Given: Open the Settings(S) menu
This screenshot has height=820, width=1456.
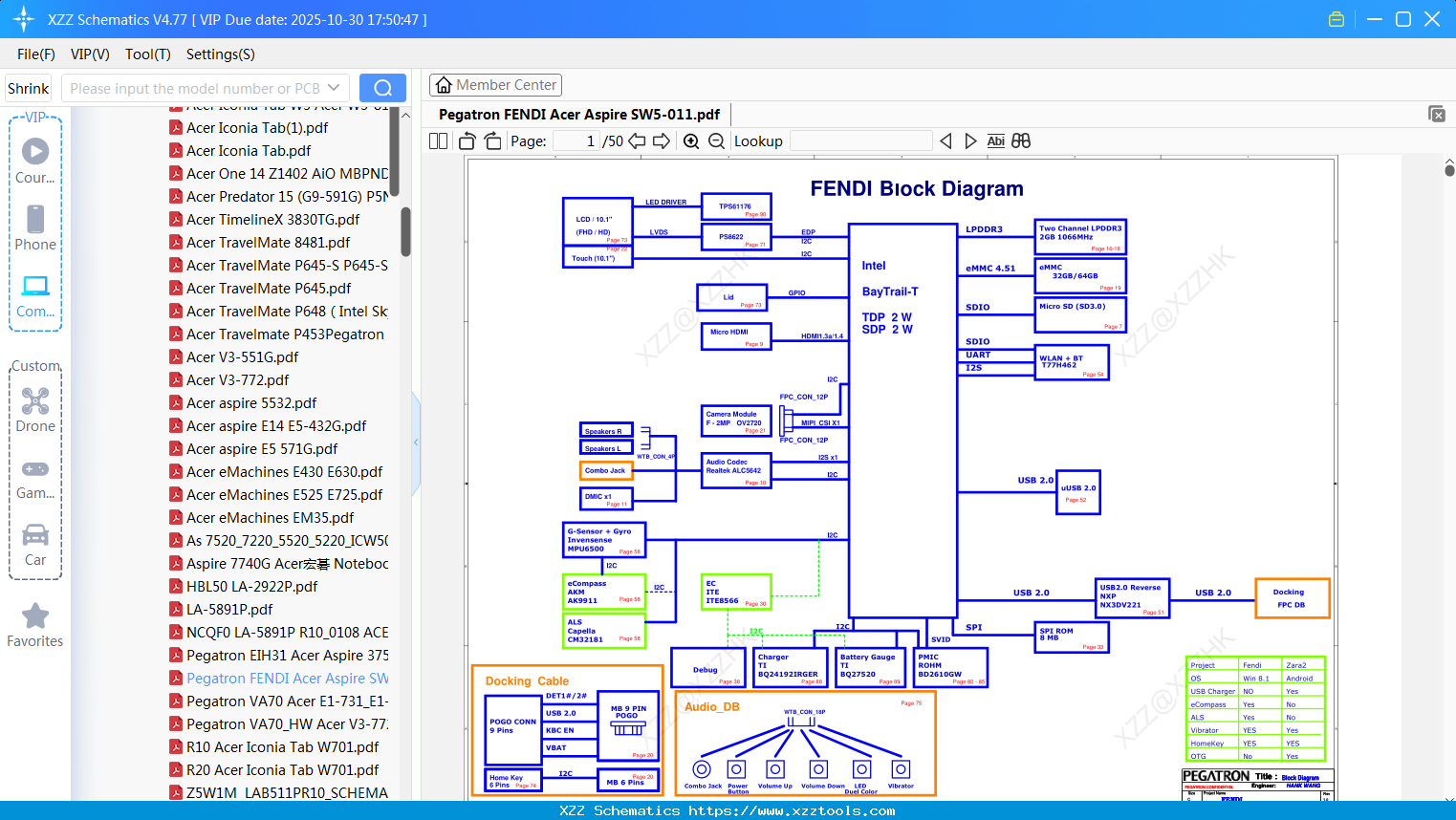Looking at the screenshot, I should pyautogui.click(x=221, y=54).
